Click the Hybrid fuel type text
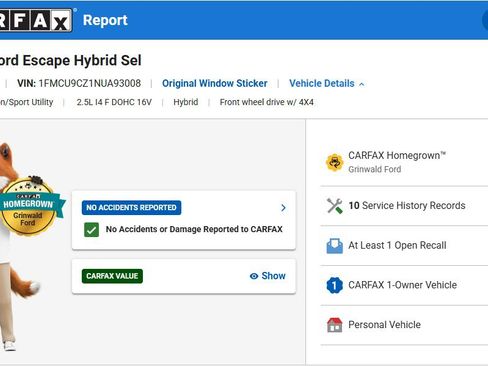Viewport: 488px width, 366px height. tap(186, 102)
